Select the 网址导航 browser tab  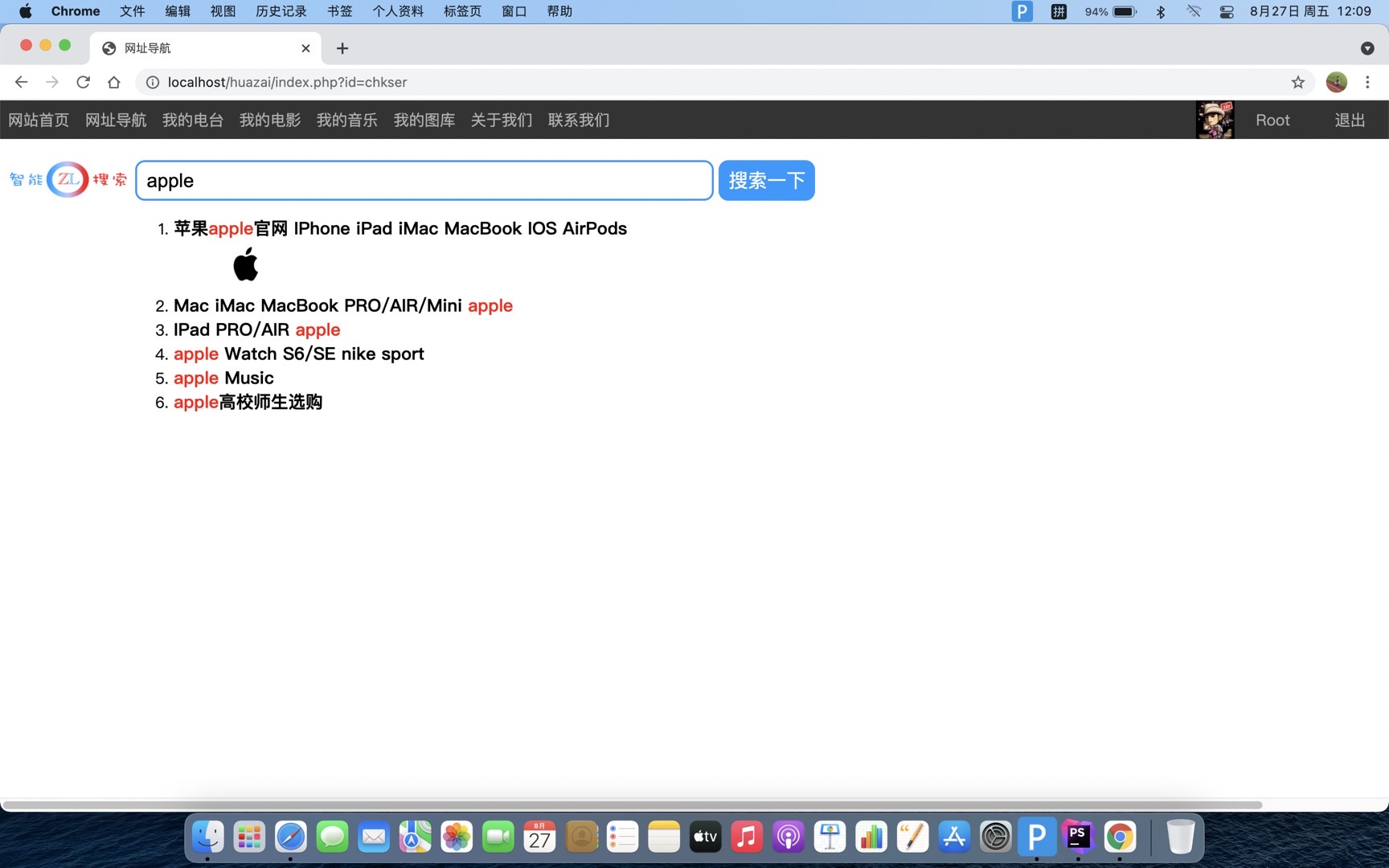click(206, 48)
